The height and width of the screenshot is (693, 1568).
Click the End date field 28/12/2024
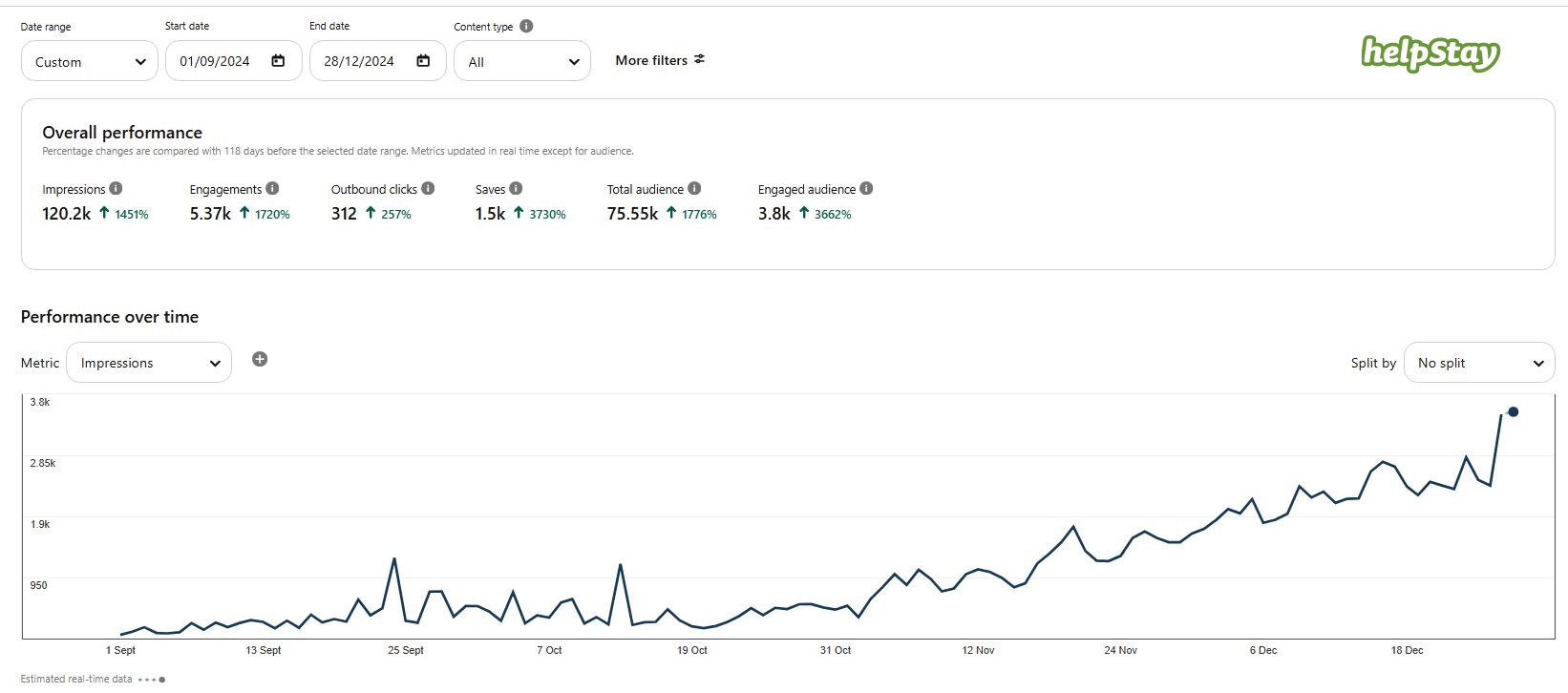tap(359, 61)
